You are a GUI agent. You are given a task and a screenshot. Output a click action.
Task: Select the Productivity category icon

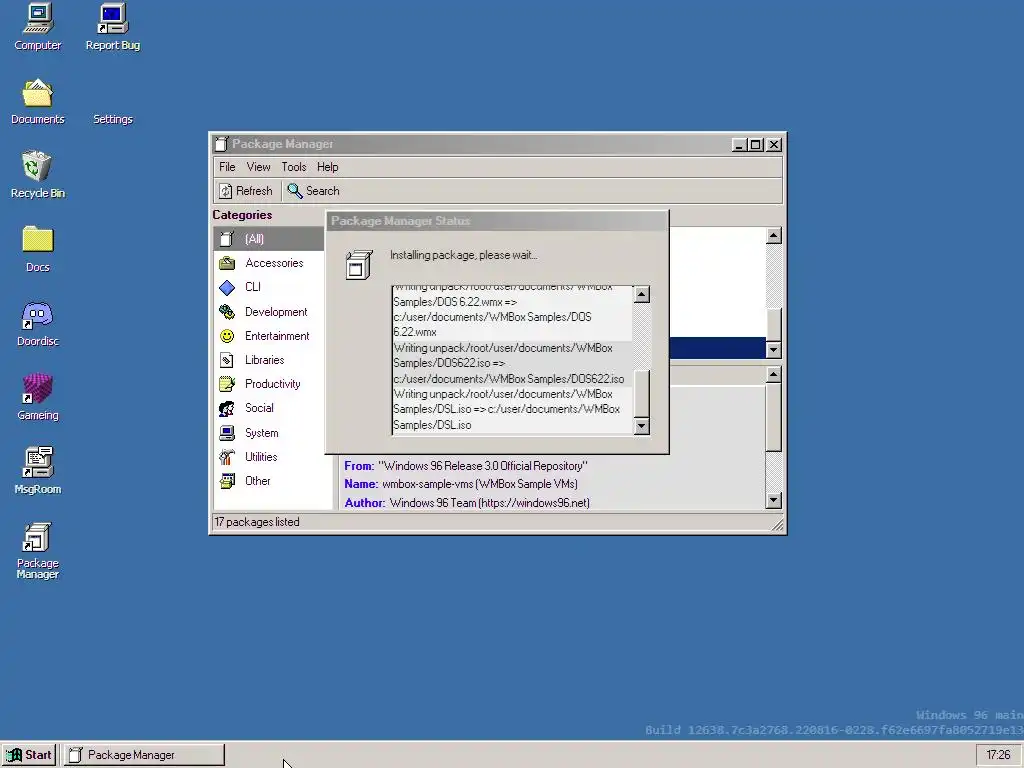click(x=227, y=384)
